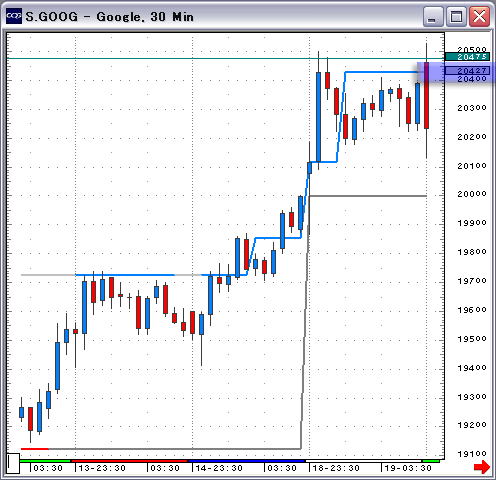The height and width of the screenshot is (480, 496).
Task: Click the 20200 price axis label
Action: tap(472, 137)
